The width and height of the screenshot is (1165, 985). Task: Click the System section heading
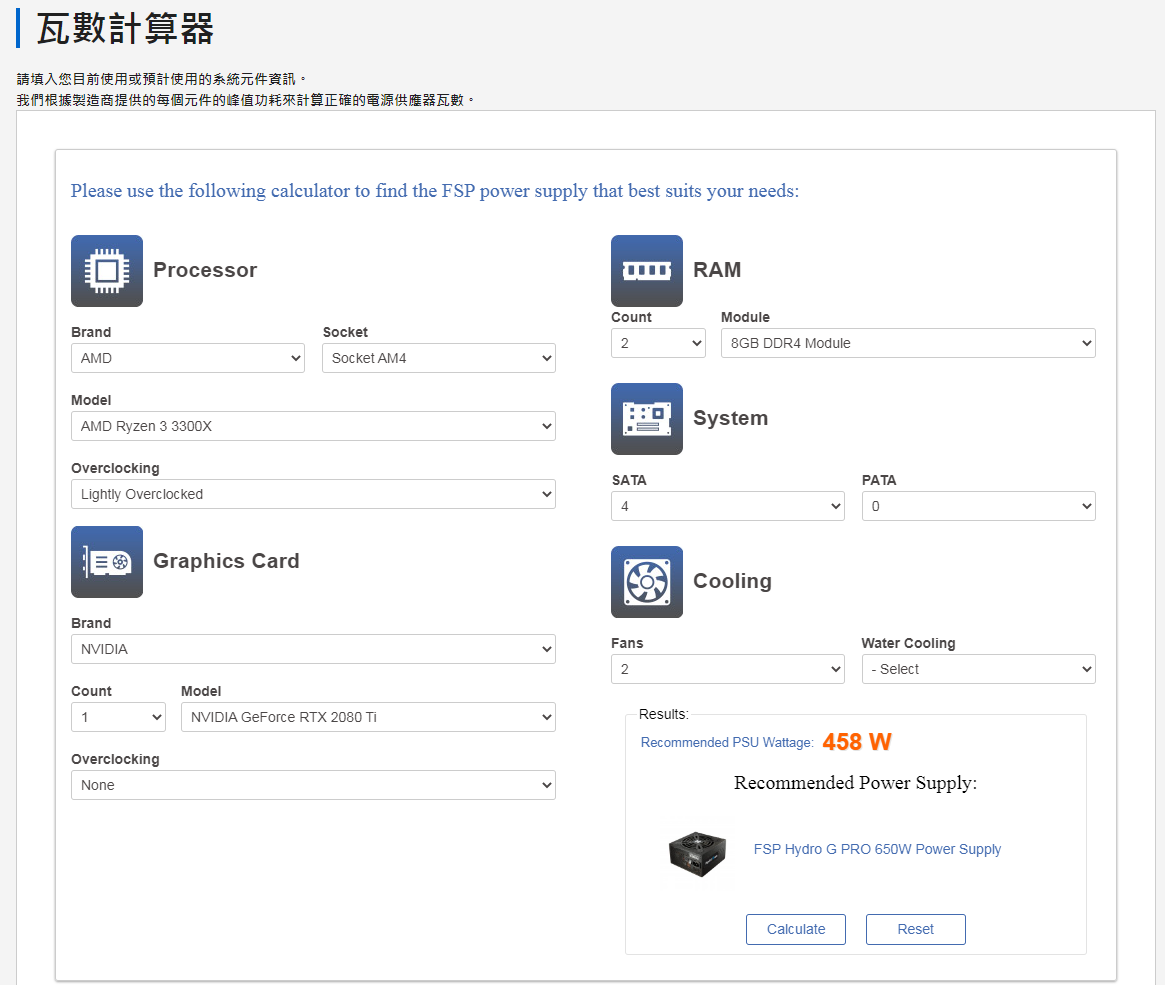pos(730,418)
